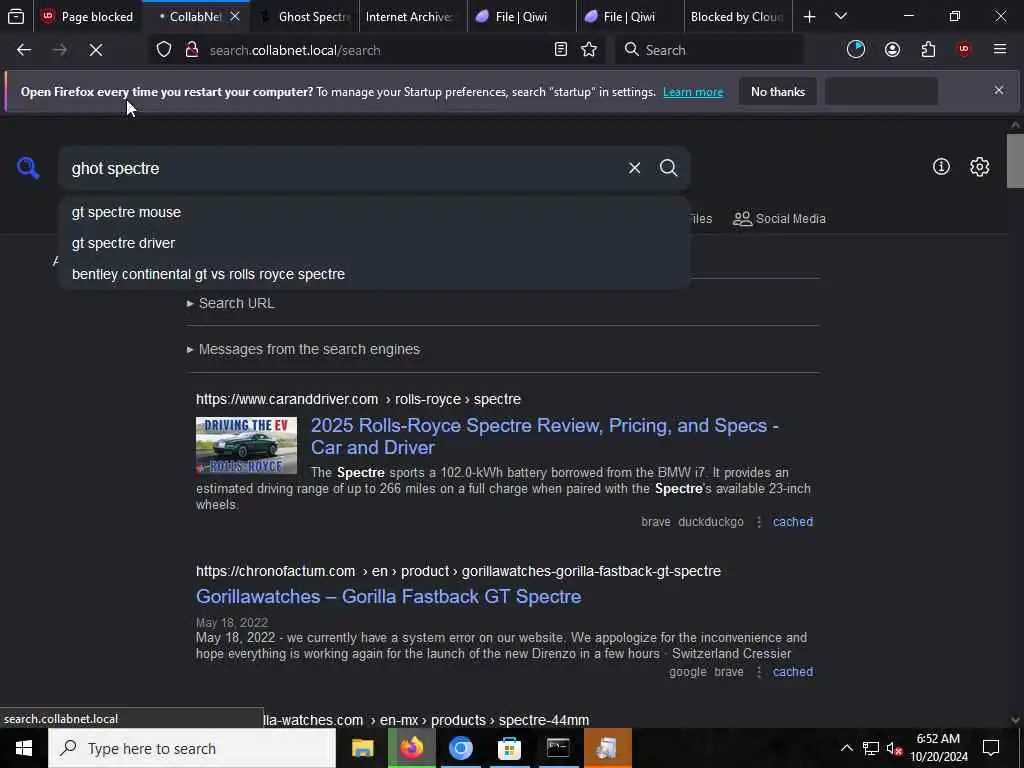
Task: Switch to the first File | Qiwi tab
Action: pyautogui.click(x=522, y=16)
